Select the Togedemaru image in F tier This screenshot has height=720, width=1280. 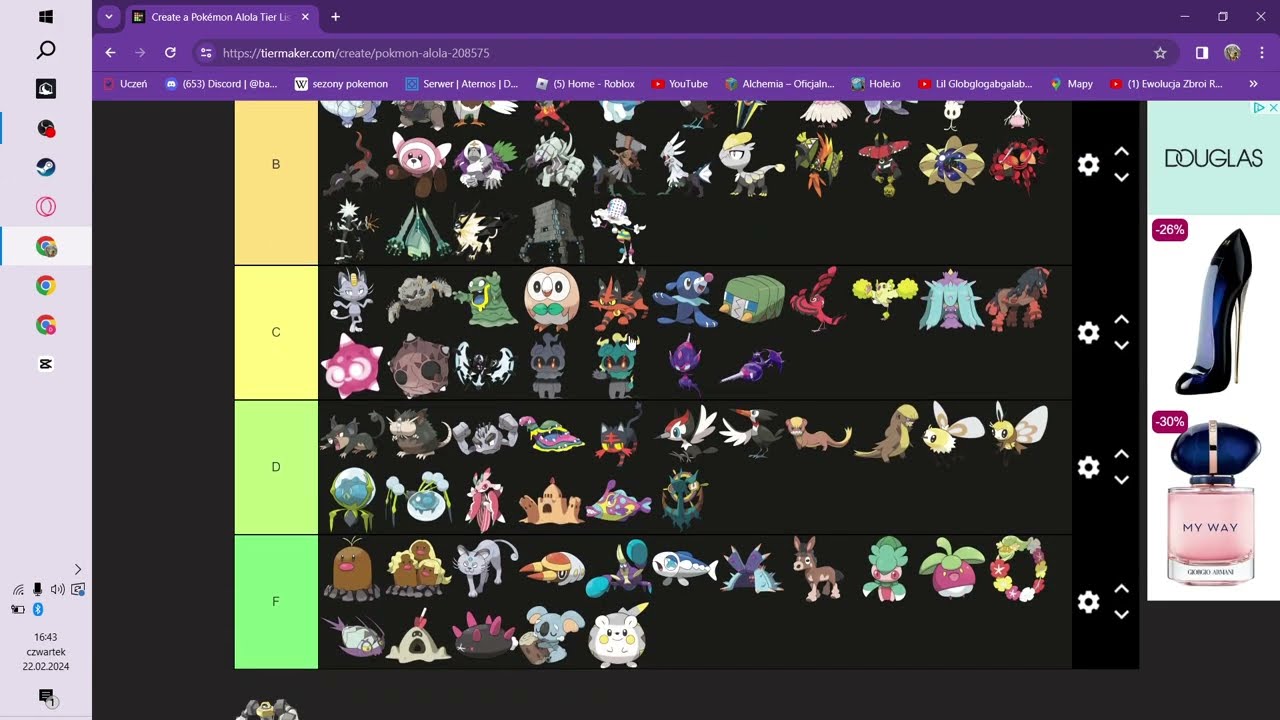tap(618, 636)
